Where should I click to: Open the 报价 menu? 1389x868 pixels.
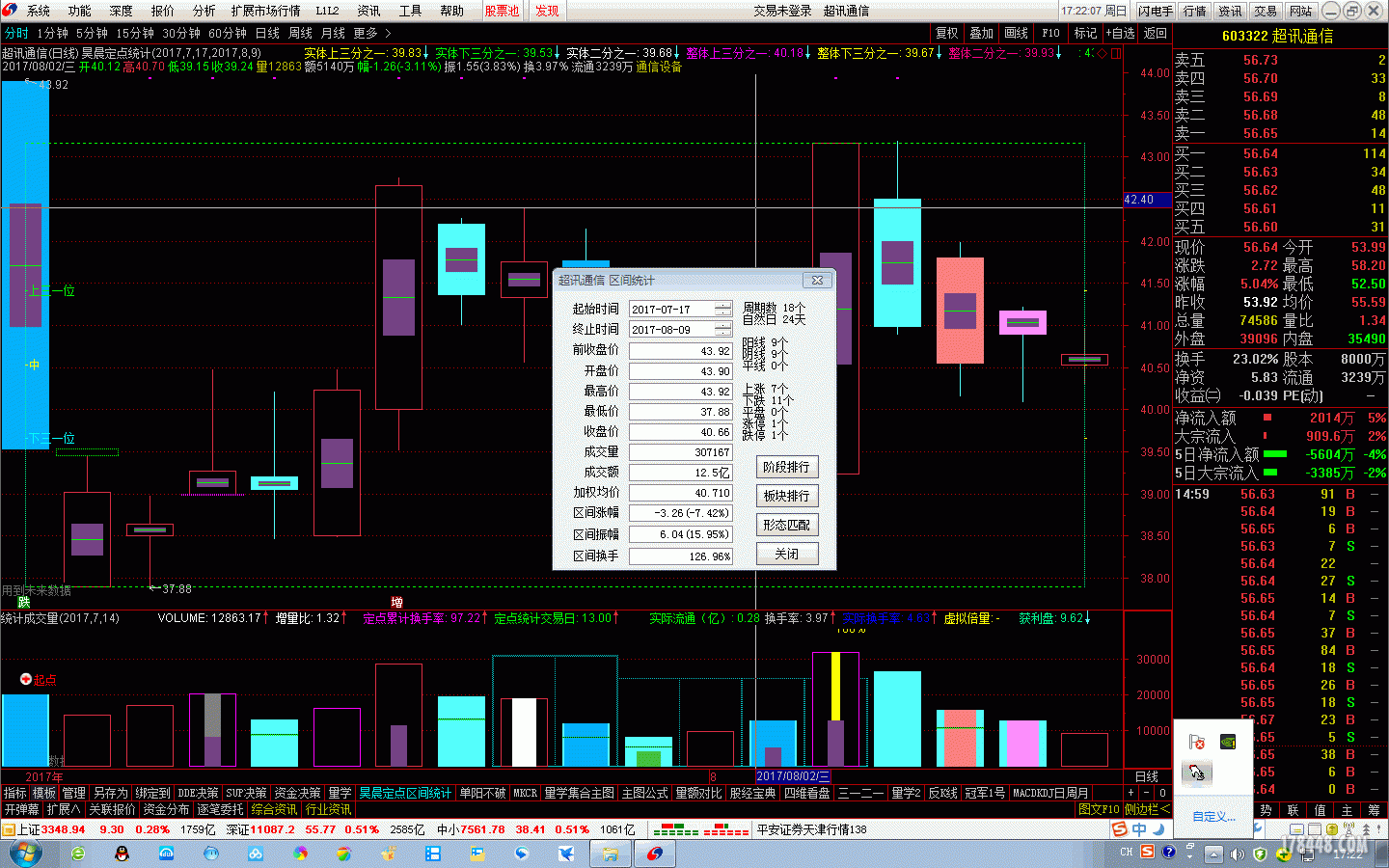coord(163,11)
